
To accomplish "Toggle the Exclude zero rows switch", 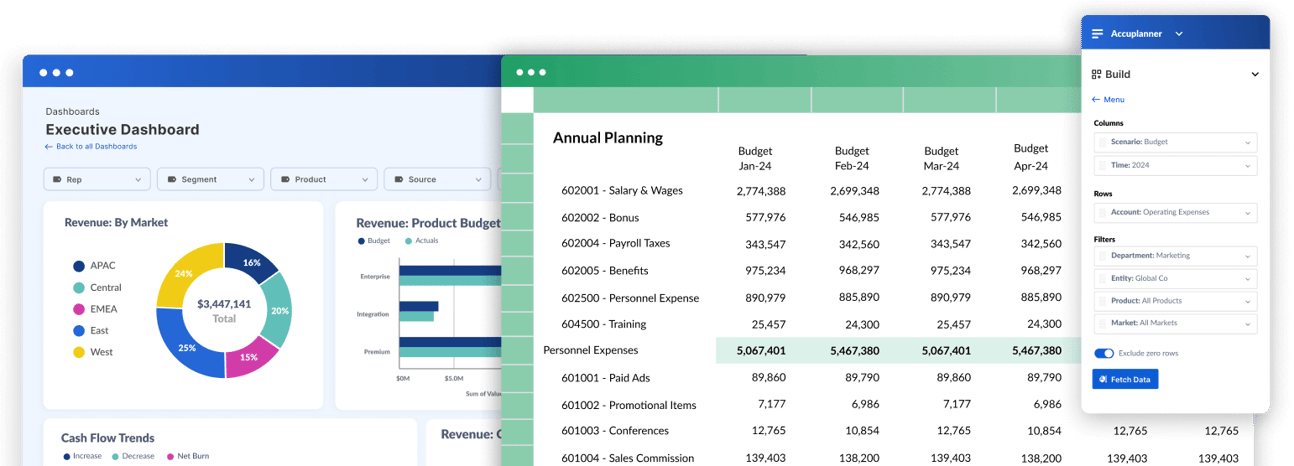I will tap(1104, 353).
